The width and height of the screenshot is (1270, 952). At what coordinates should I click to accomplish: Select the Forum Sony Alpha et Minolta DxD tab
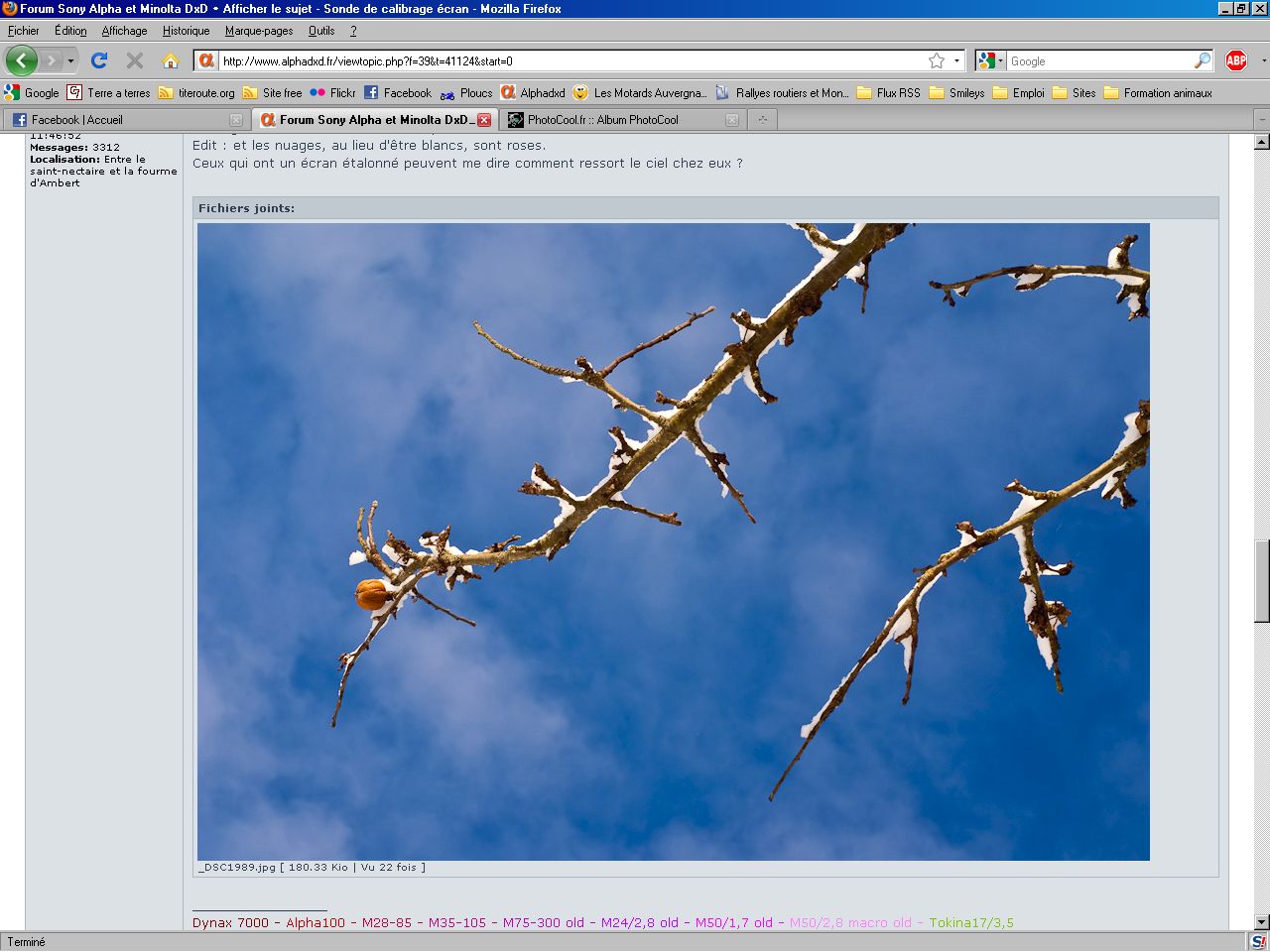pos(375,120)
